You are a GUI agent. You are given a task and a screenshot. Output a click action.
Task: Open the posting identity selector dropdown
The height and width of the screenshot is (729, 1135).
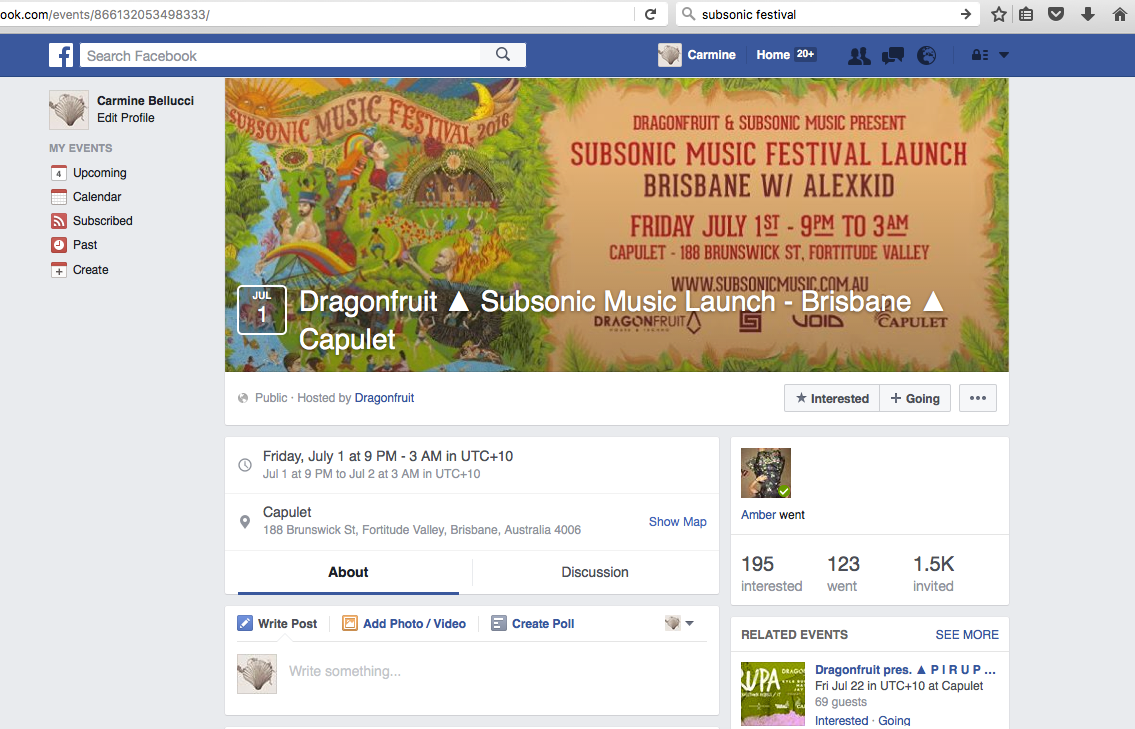point(679,623)
